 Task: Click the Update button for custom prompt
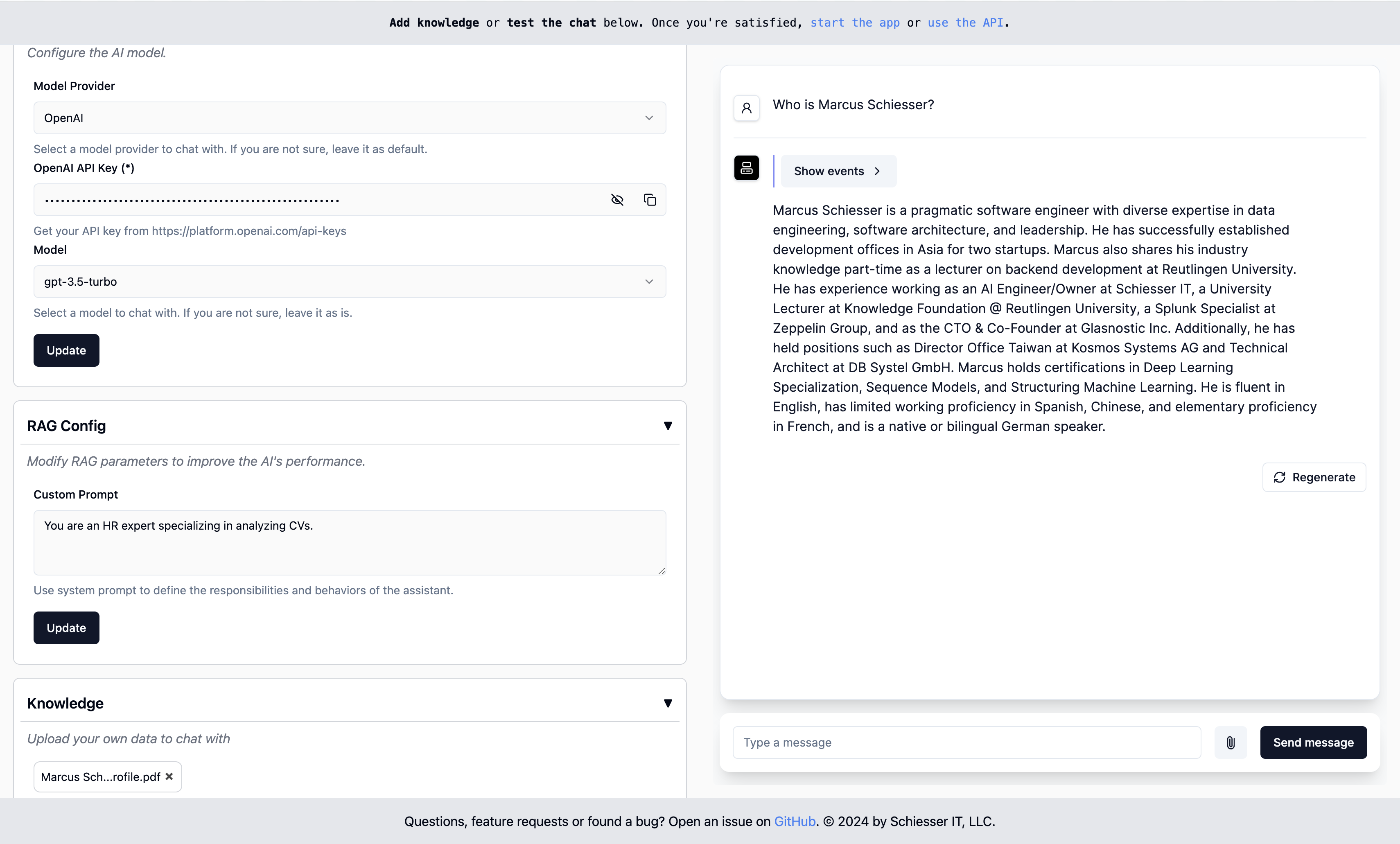point(66,627)
